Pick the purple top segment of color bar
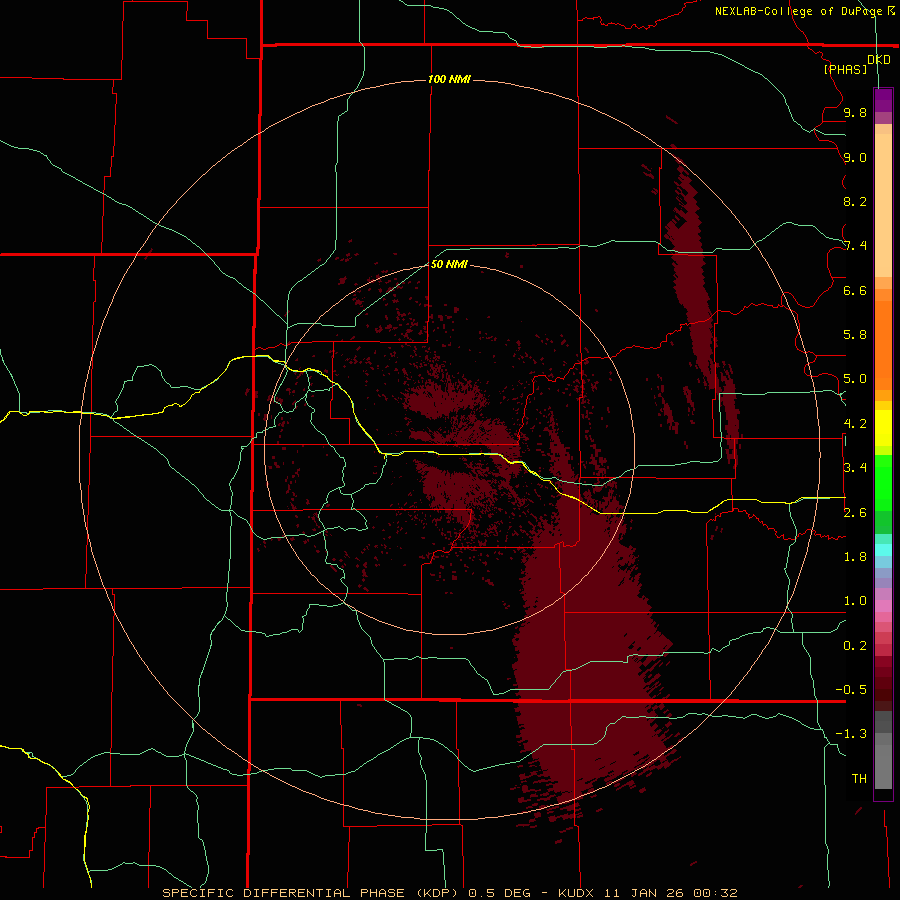This screenshot has width=900, height=900. pyautogui.click(x=883, y=100)
